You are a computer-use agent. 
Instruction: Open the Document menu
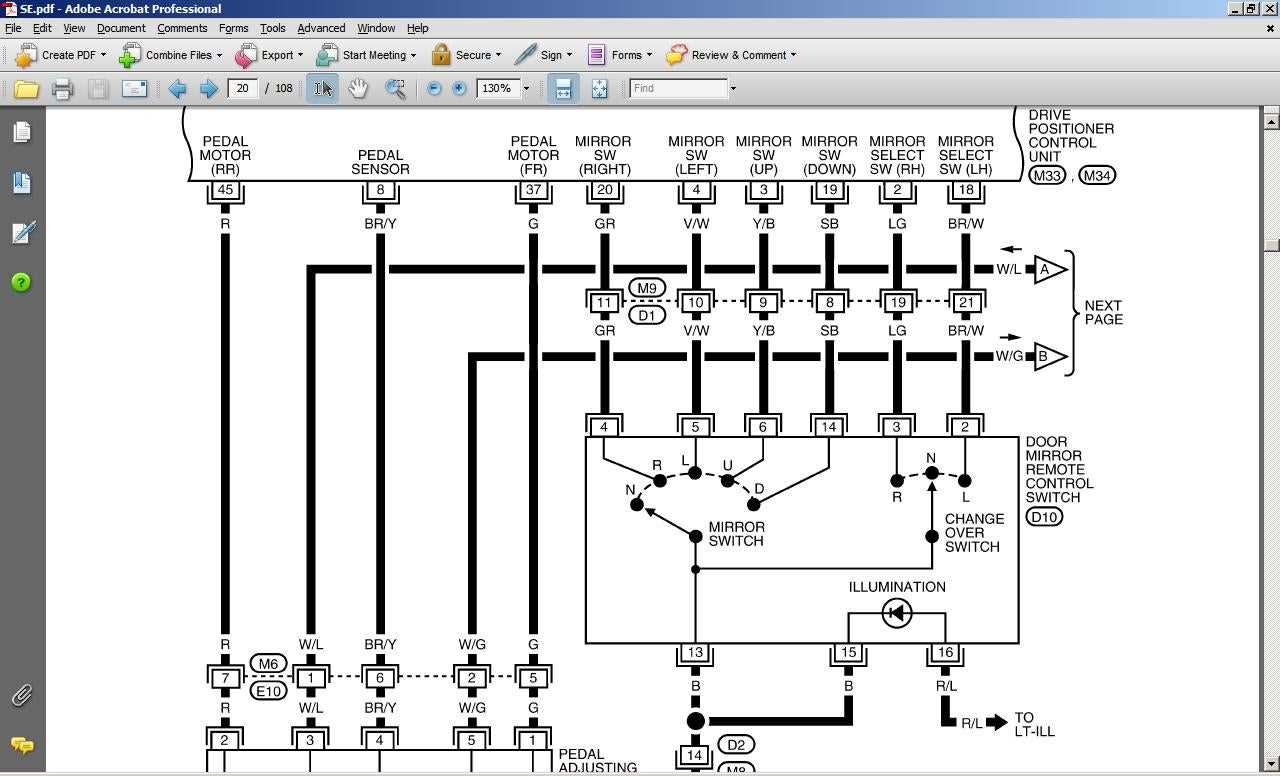pos(121,28)
